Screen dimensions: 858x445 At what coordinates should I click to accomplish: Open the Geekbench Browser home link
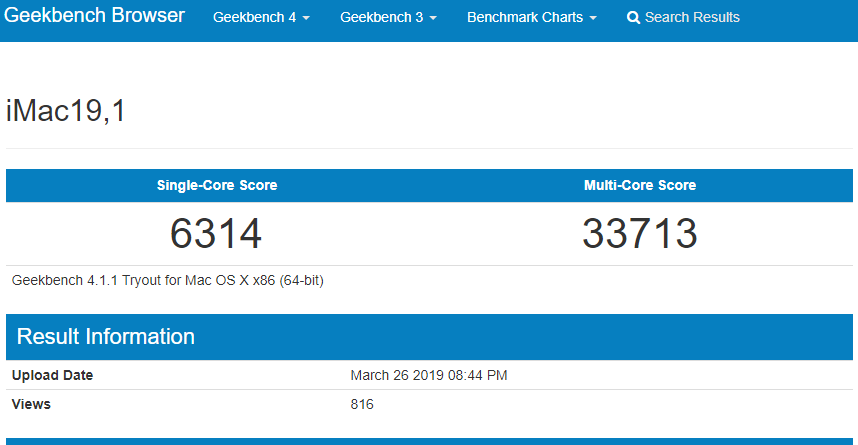coord(94,15)
